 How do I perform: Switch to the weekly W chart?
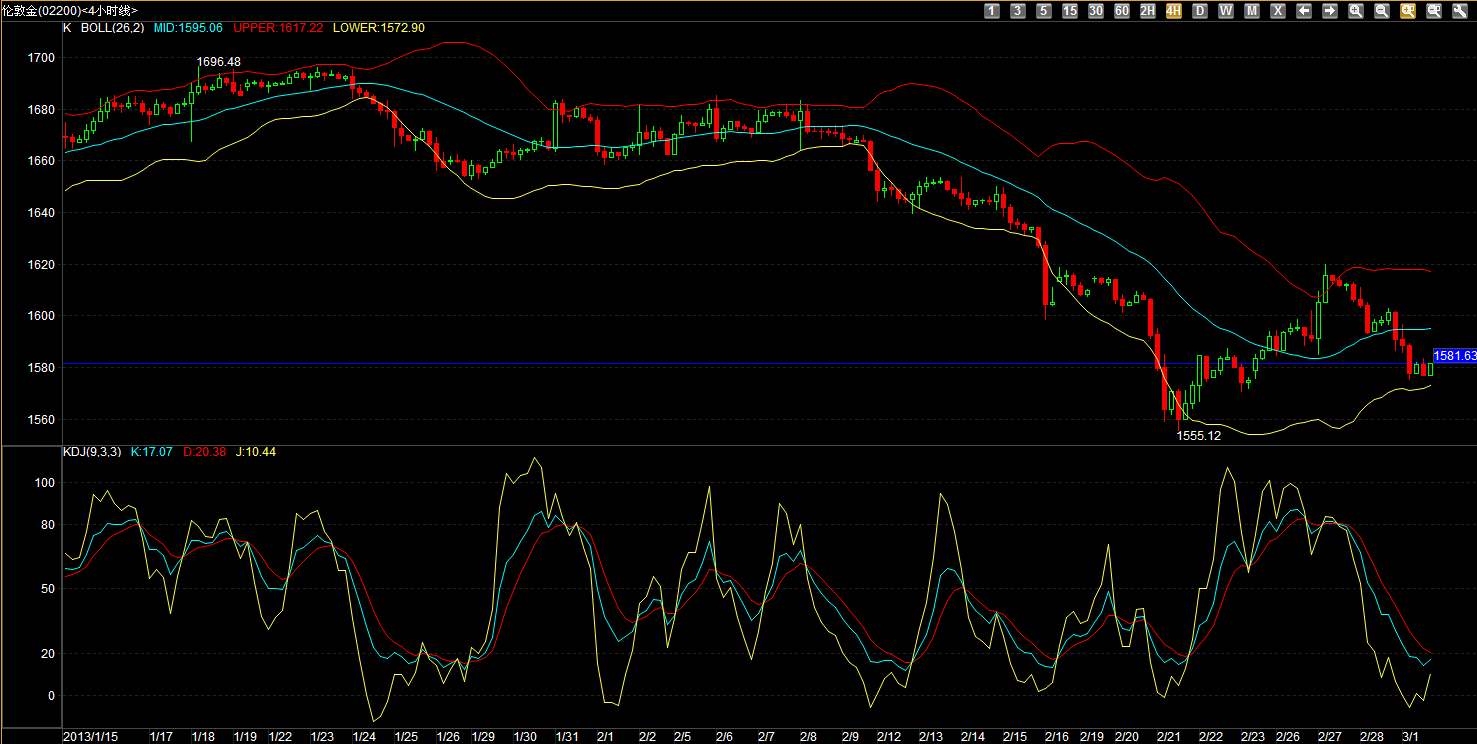coord(1226,11)
